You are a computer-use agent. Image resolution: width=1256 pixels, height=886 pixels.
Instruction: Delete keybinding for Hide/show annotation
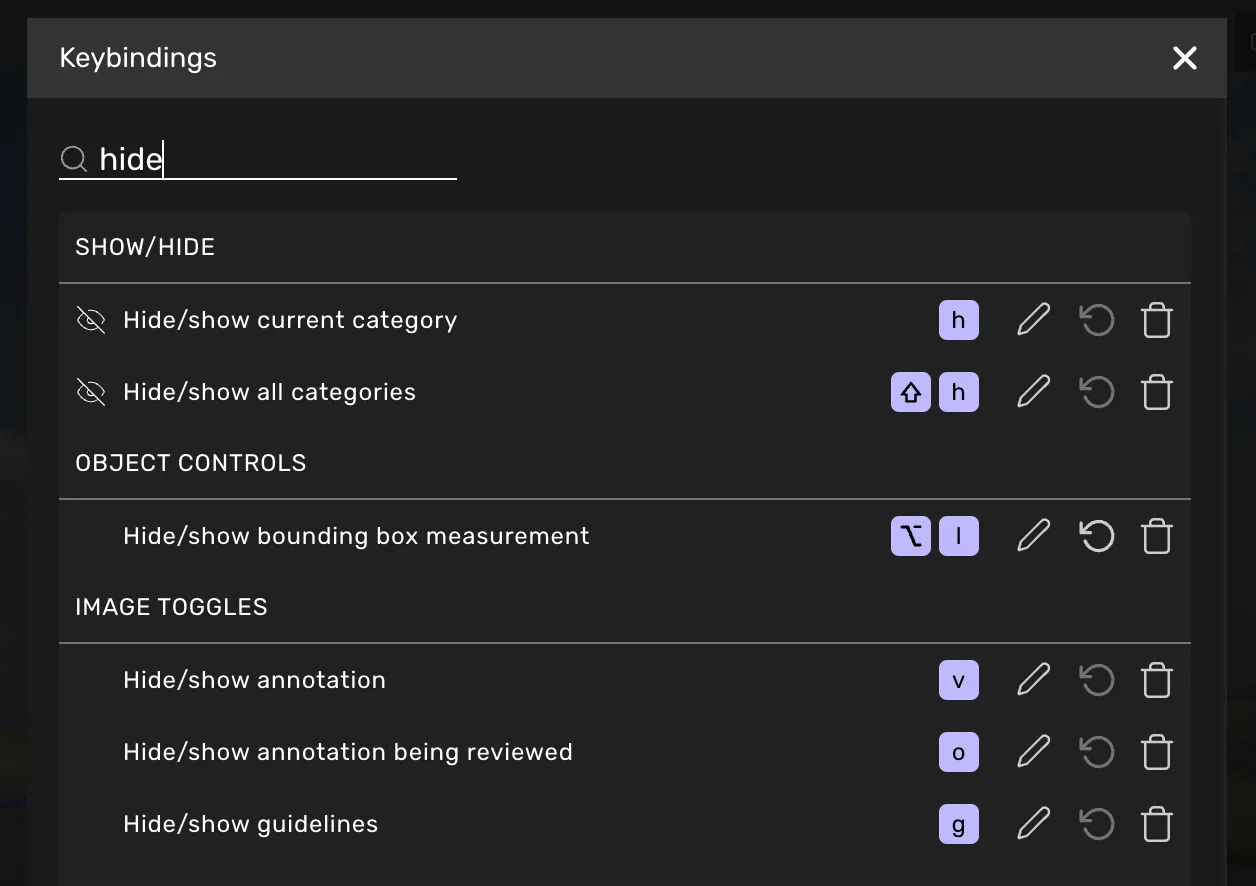[1157, 680]
